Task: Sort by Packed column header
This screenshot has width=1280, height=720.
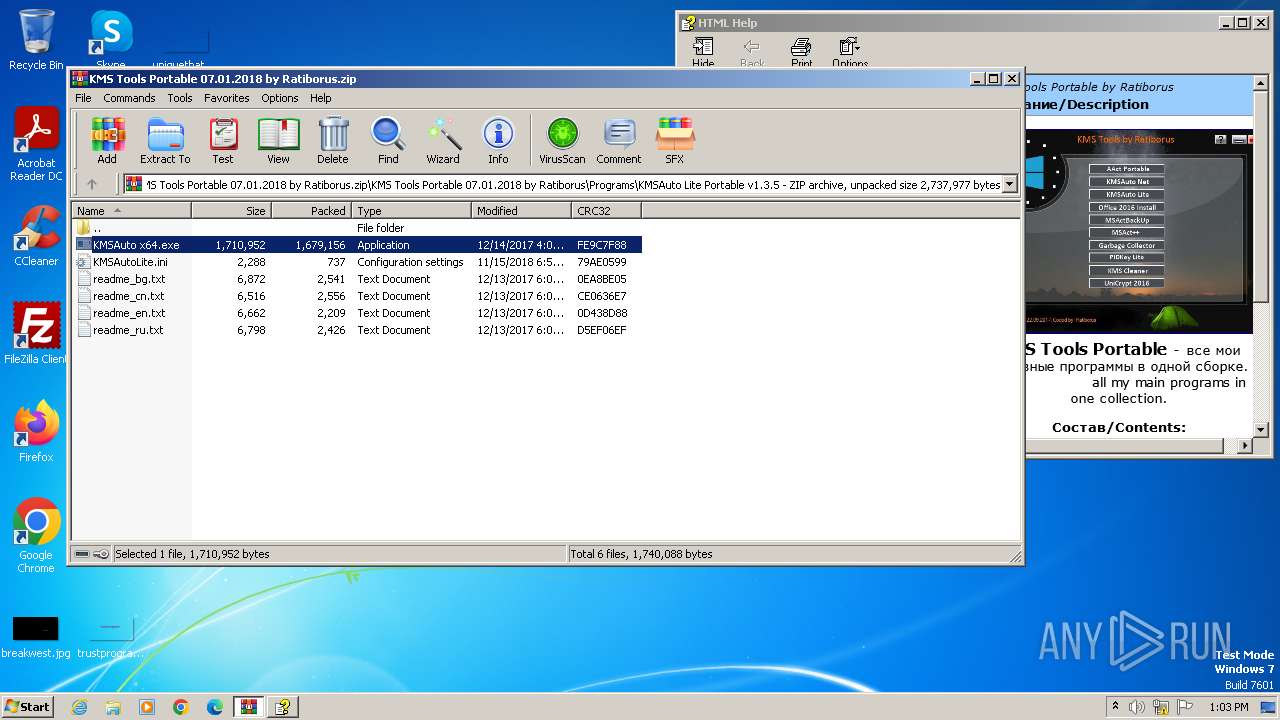Action: pos(311,211)
